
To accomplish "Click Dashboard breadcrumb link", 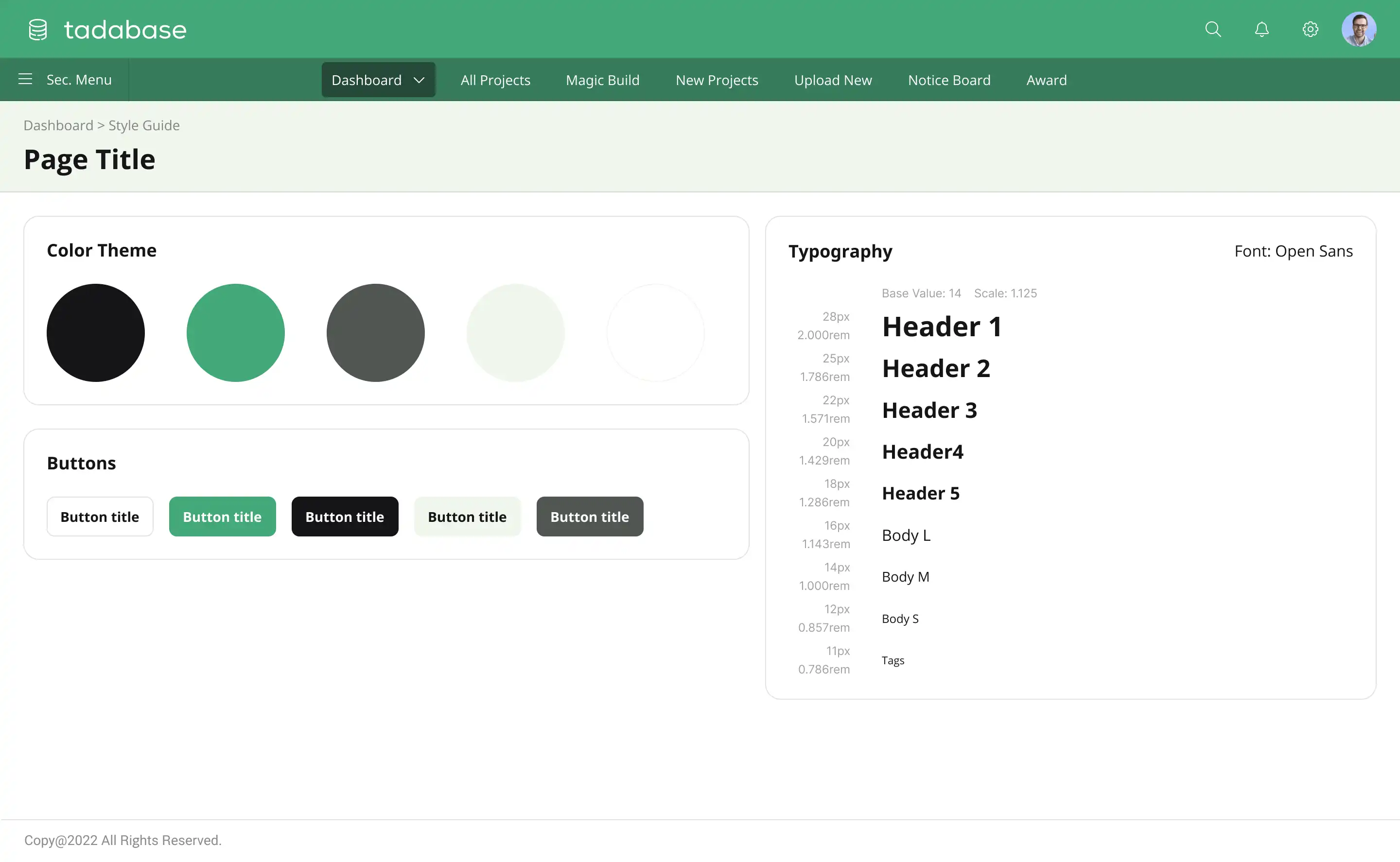I will pyautogui.click(x=58, y=125).
